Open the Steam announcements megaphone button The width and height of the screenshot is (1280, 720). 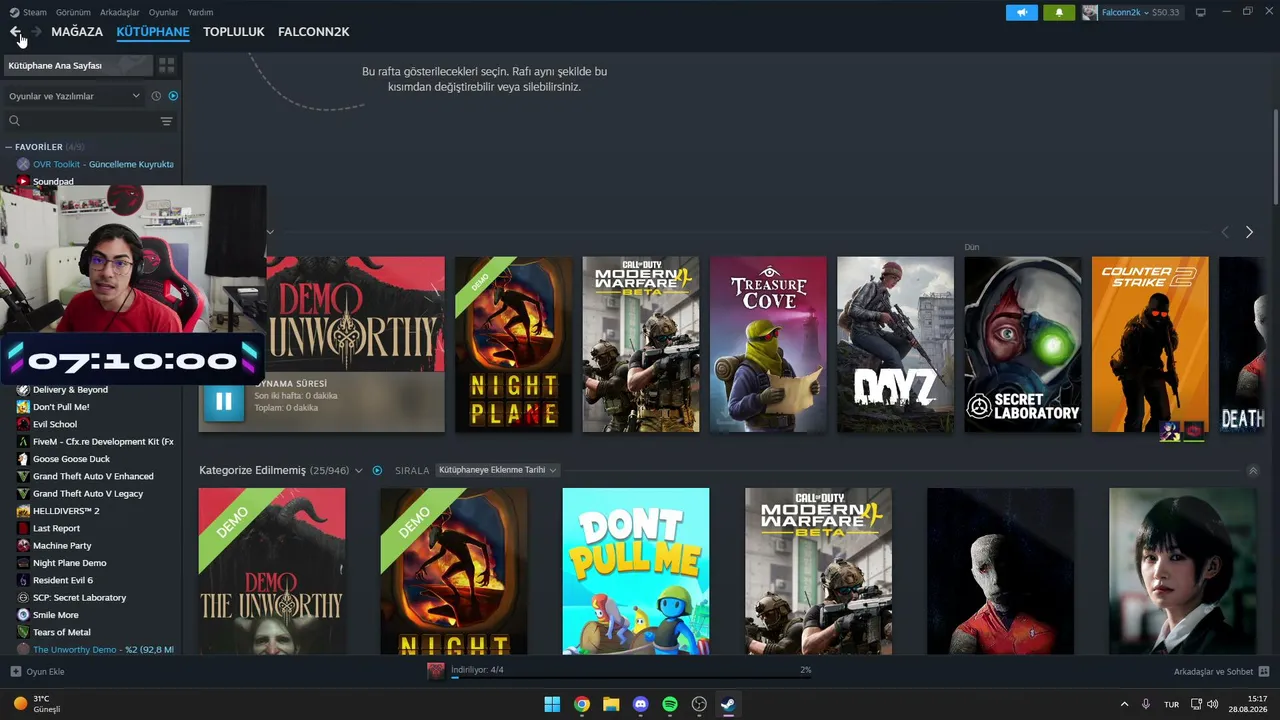click(1021, 12)
